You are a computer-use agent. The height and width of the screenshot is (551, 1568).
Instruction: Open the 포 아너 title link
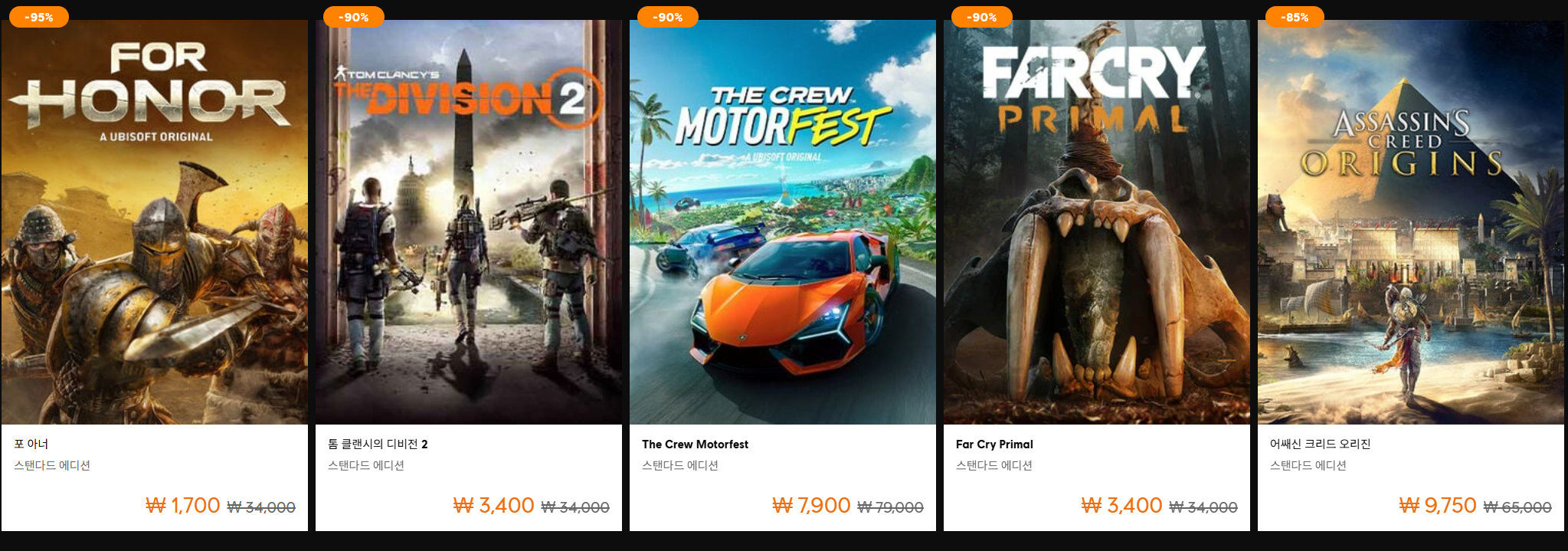31,444
